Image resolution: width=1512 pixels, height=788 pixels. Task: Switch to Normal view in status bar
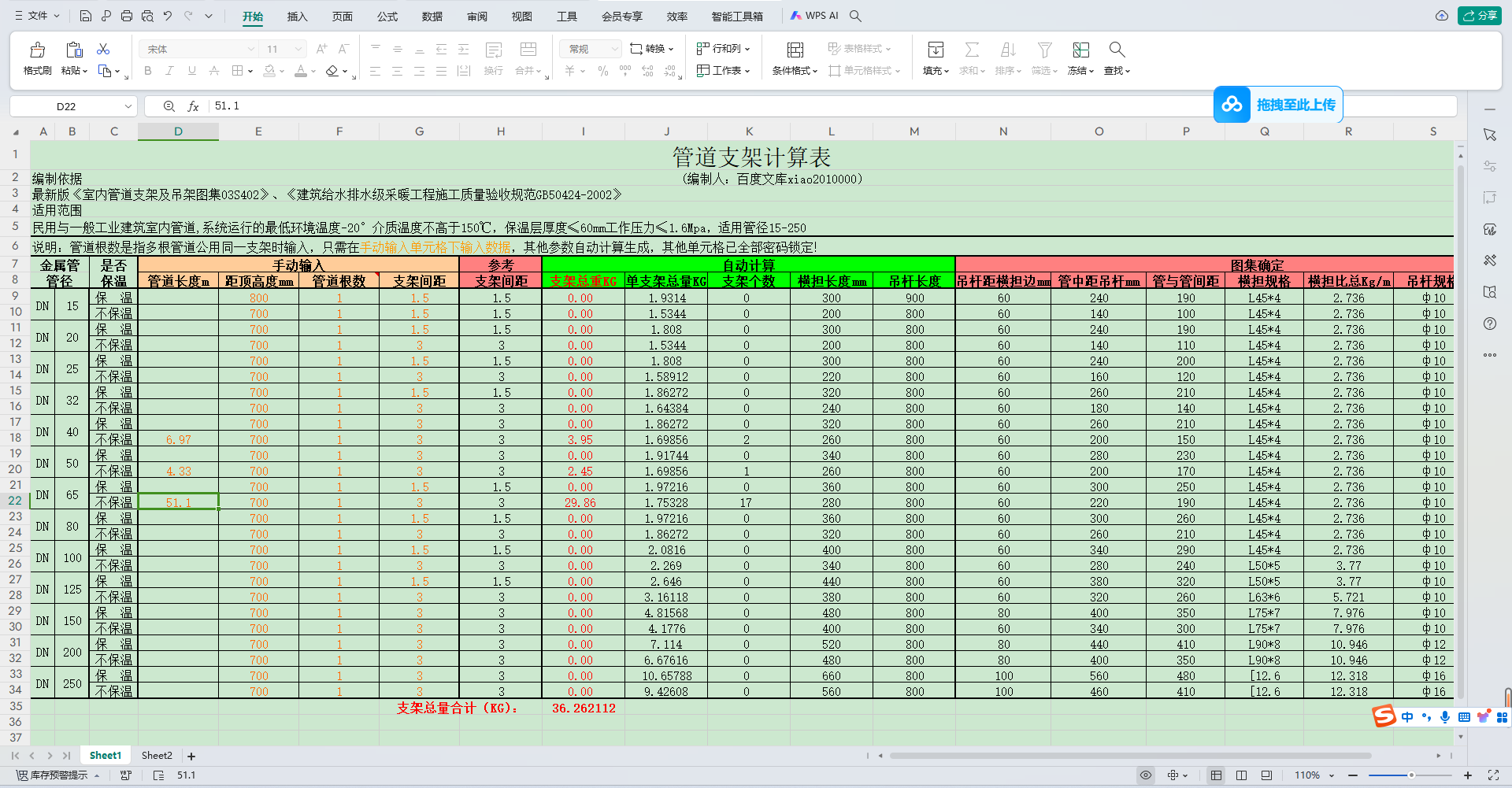coord(1217,775)
